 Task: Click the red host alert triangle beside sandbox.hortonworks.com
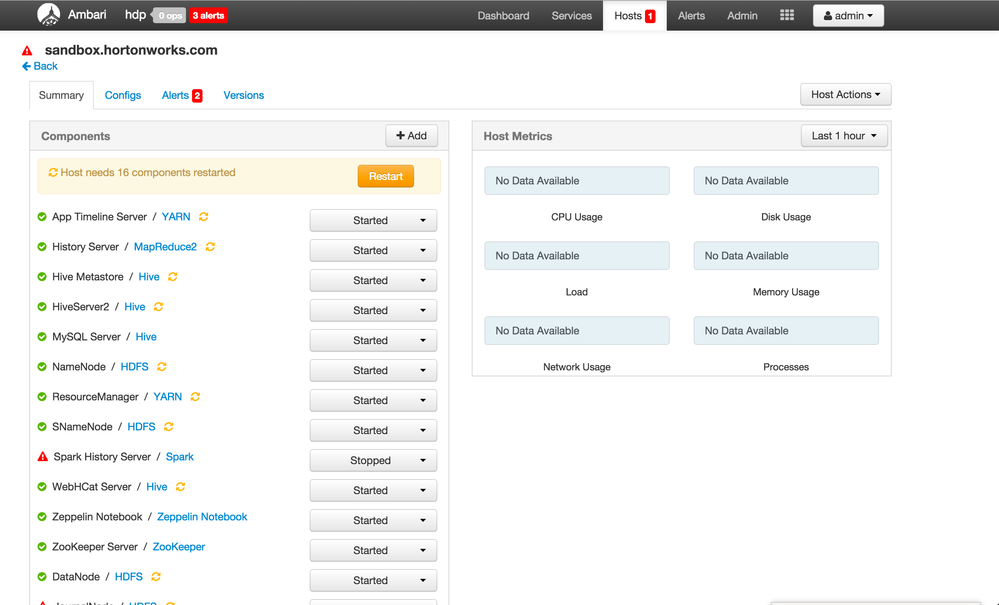click(27, 51)
